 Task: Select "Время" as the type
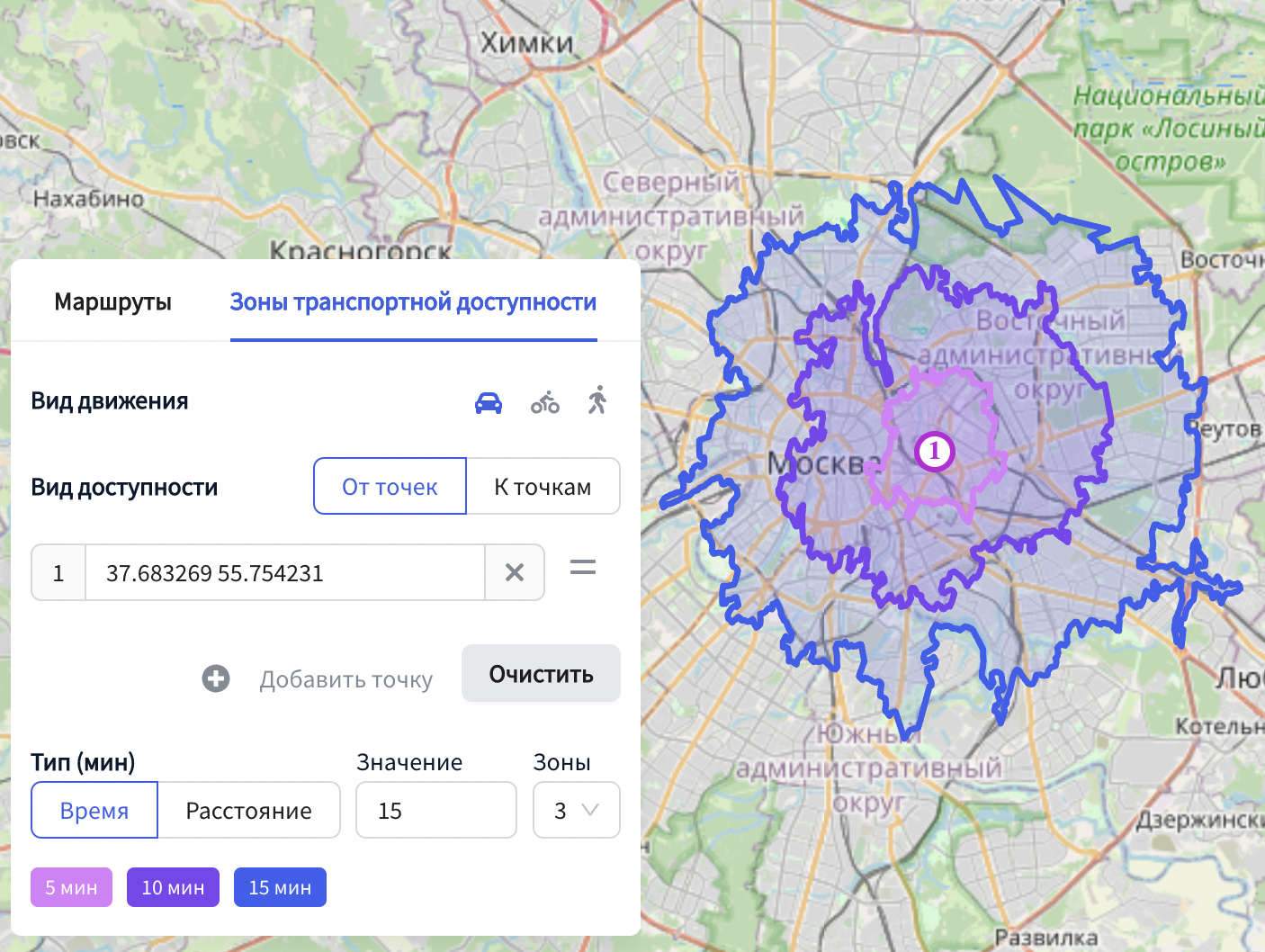point(94,811)
